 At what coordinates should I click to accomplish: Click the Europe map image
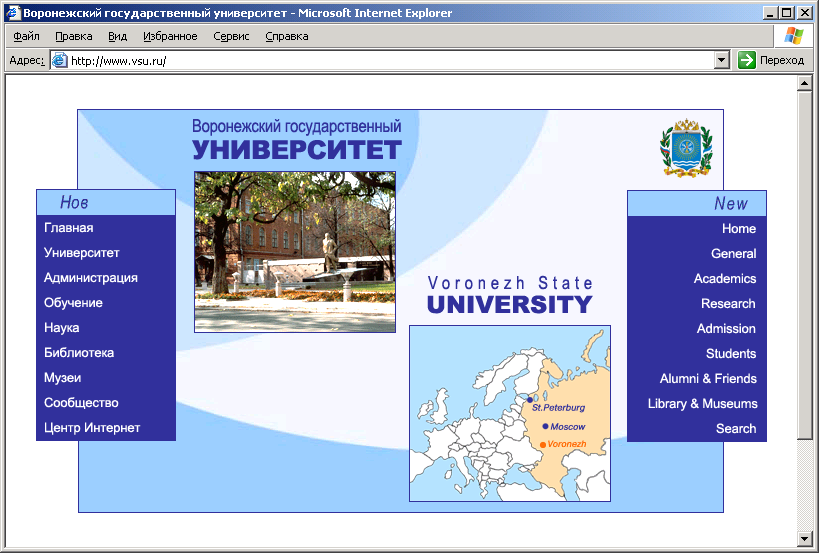510,414
